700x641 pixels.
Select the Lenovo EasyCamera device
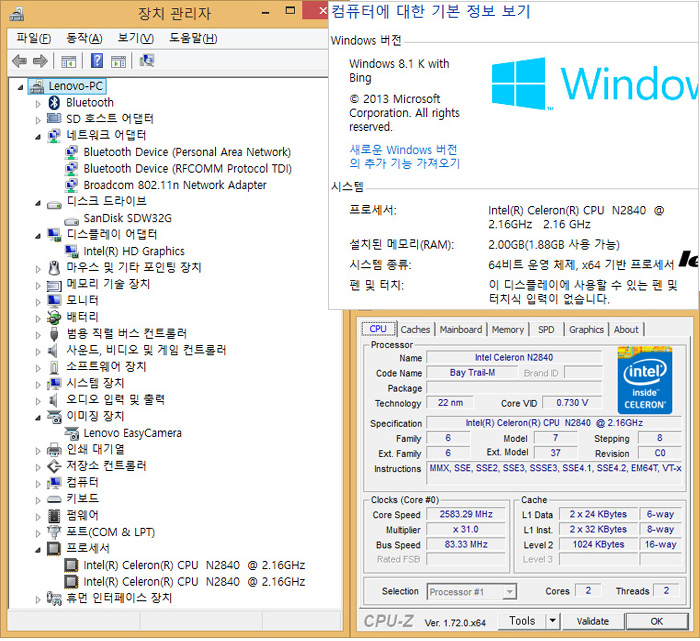coord(132,433)
